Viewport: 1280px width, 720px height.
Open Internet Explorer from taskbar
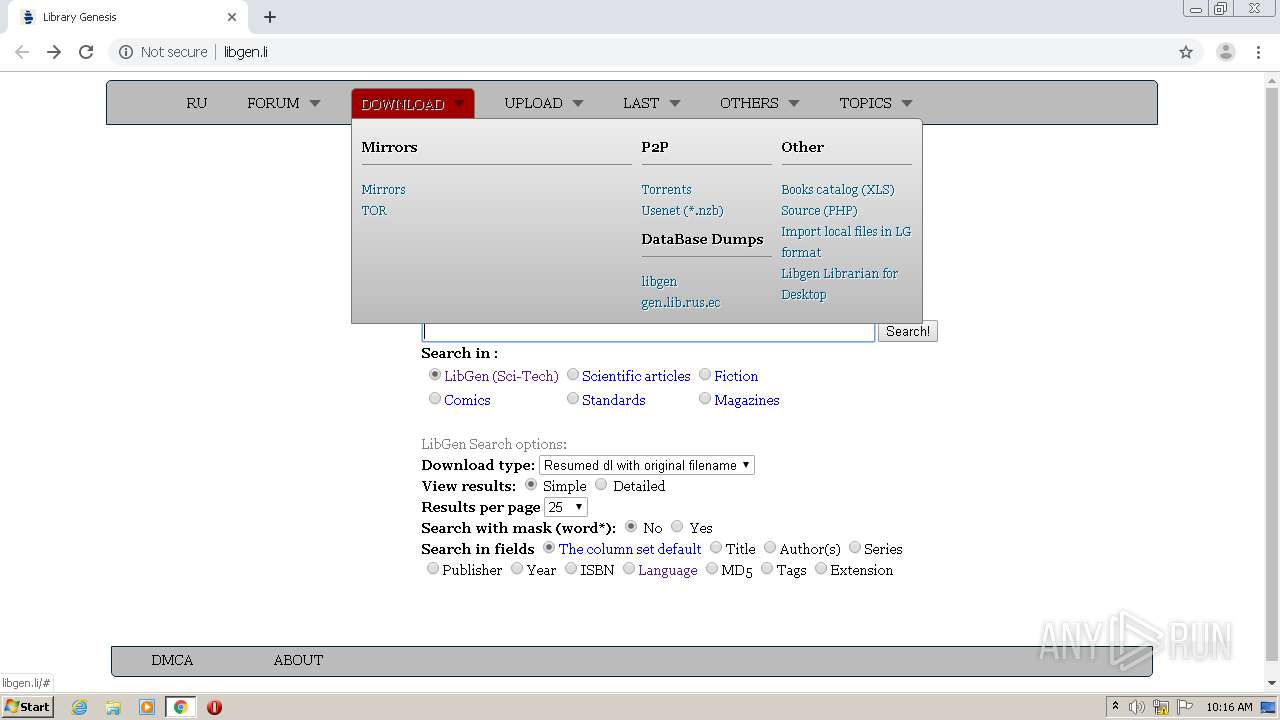[79, 707]
